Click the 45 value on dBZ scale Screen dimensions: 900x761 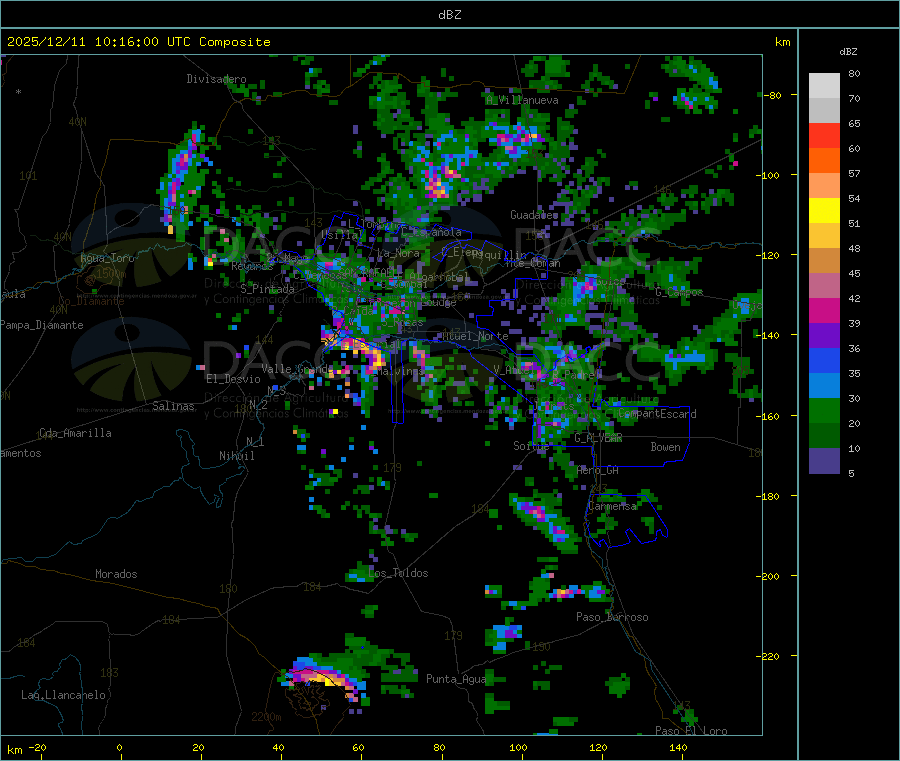coord(854,273)
